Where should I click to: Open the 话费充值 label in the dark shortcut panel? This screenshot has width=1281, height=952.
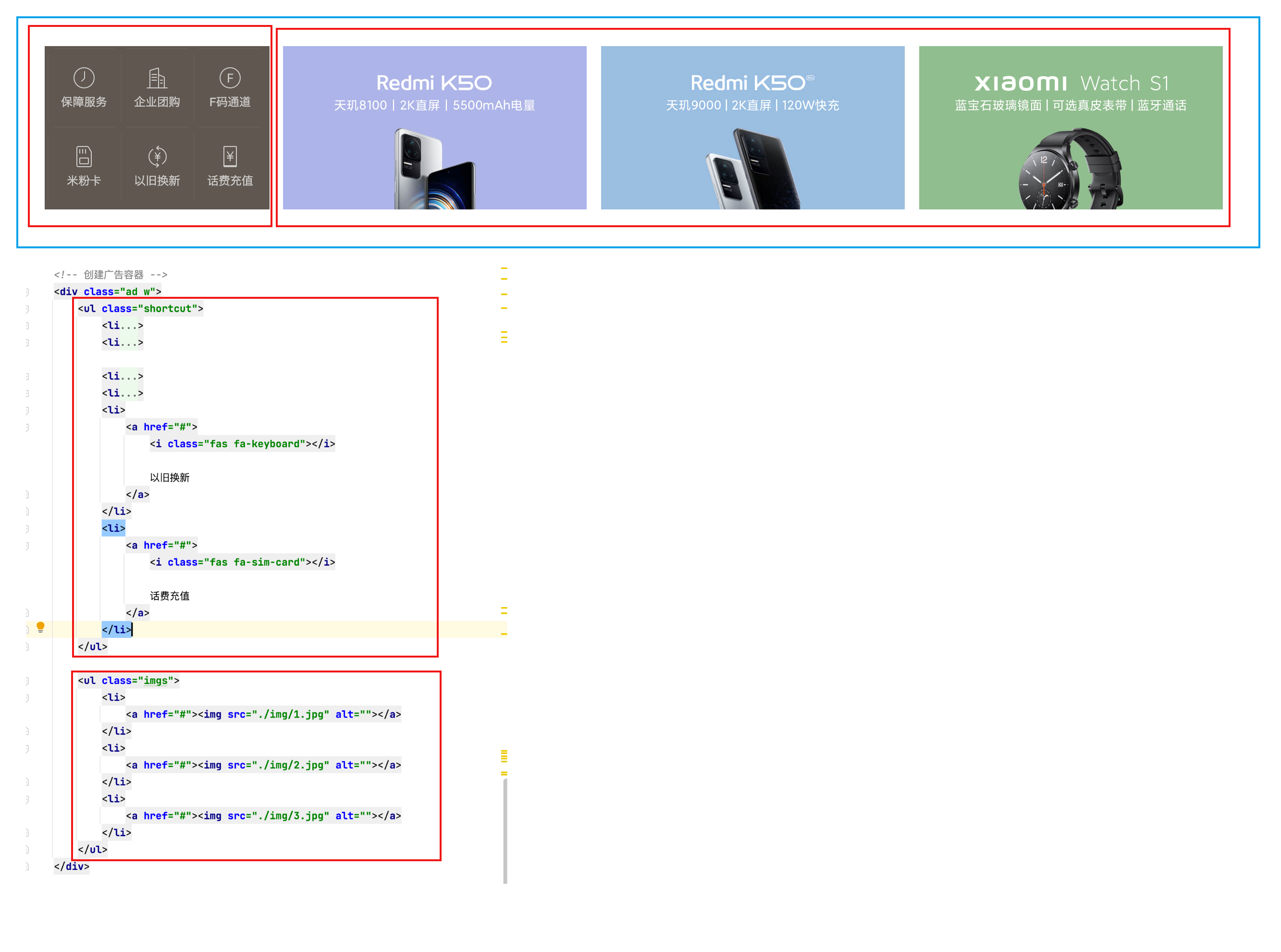point(230,181)
